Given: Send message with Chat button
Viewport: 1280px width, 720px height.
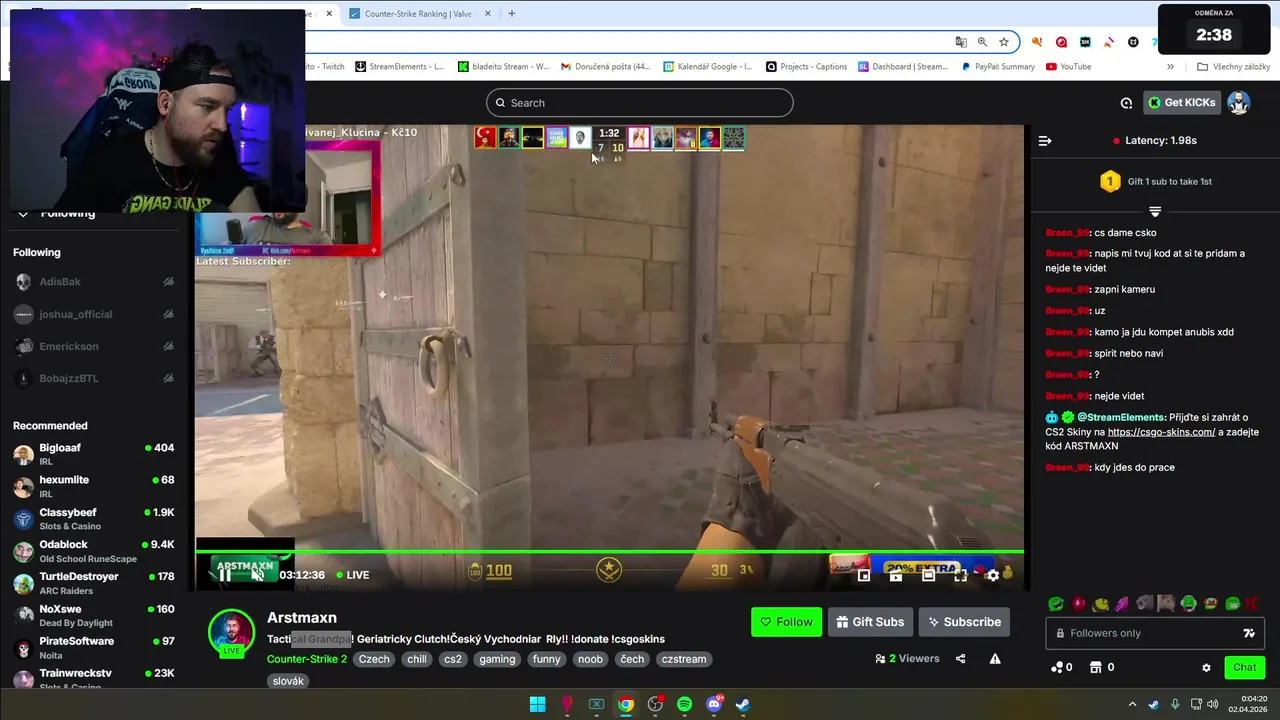Looking at the screenshot, I should click(x=1244, y=667).
